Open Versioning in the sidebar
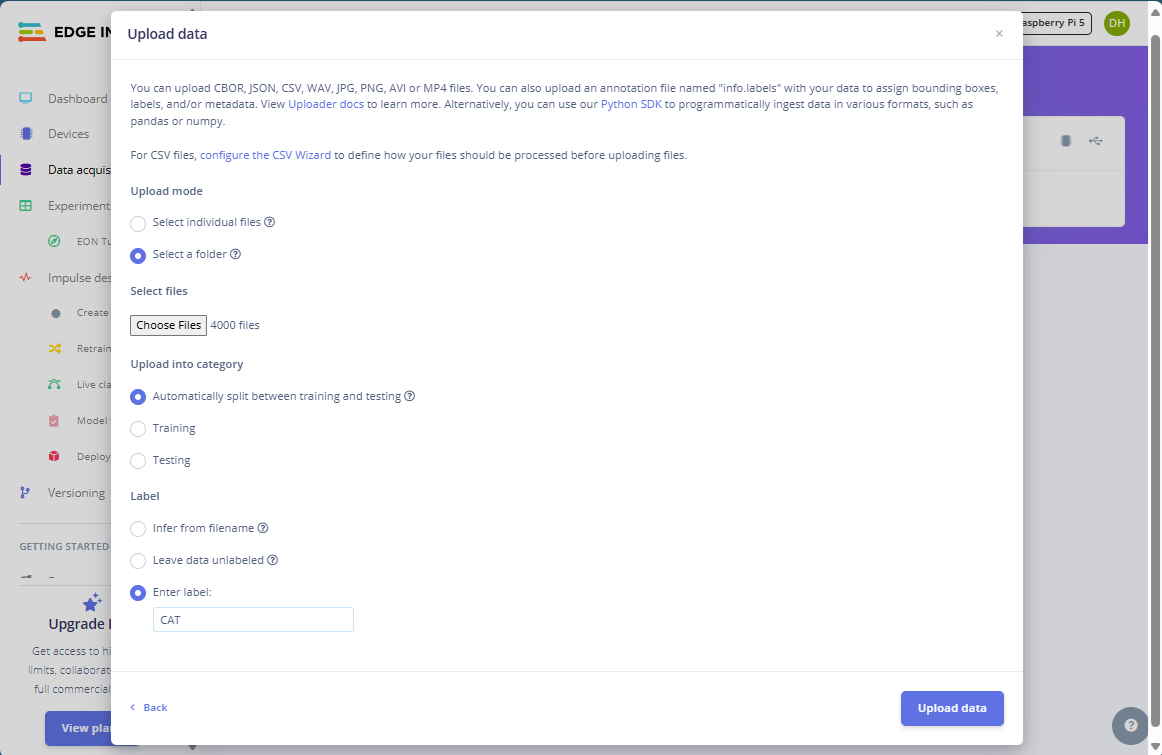1162x755 pixels. (75, 493)
